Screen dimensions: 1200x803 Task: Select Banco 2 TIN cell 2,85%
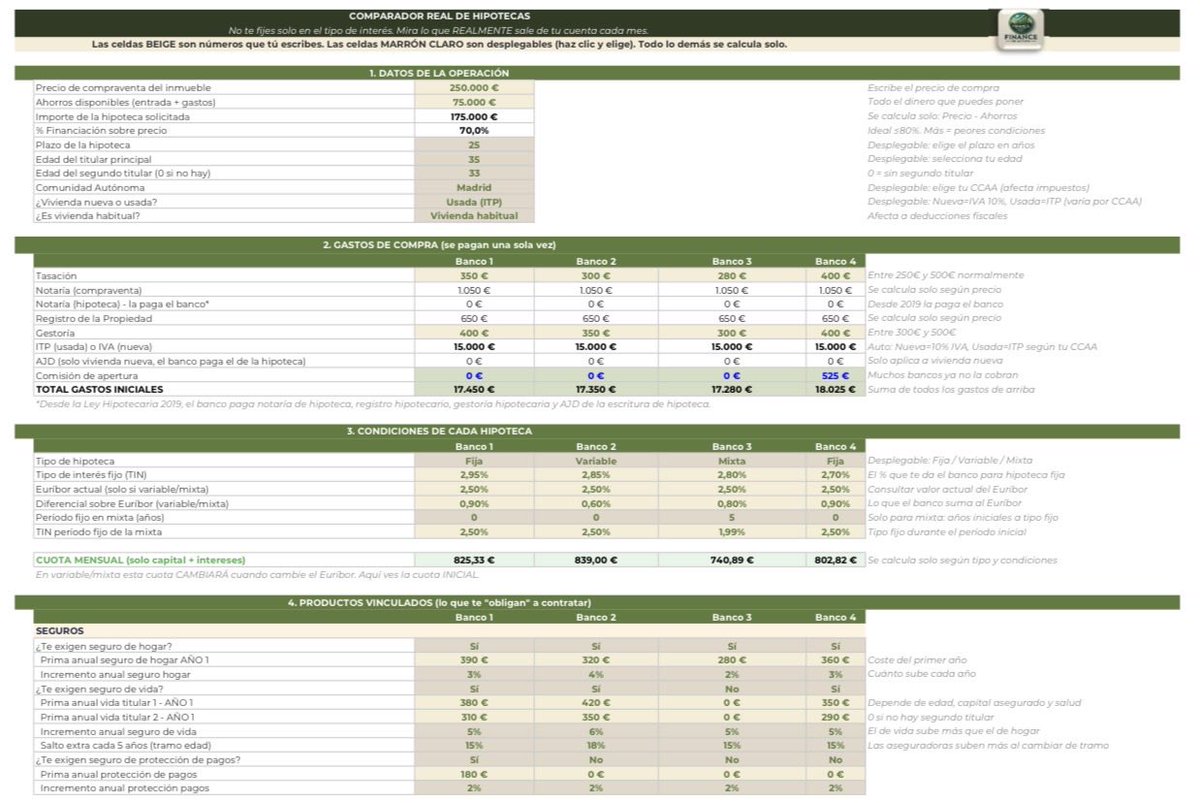[x=596, y=474]
